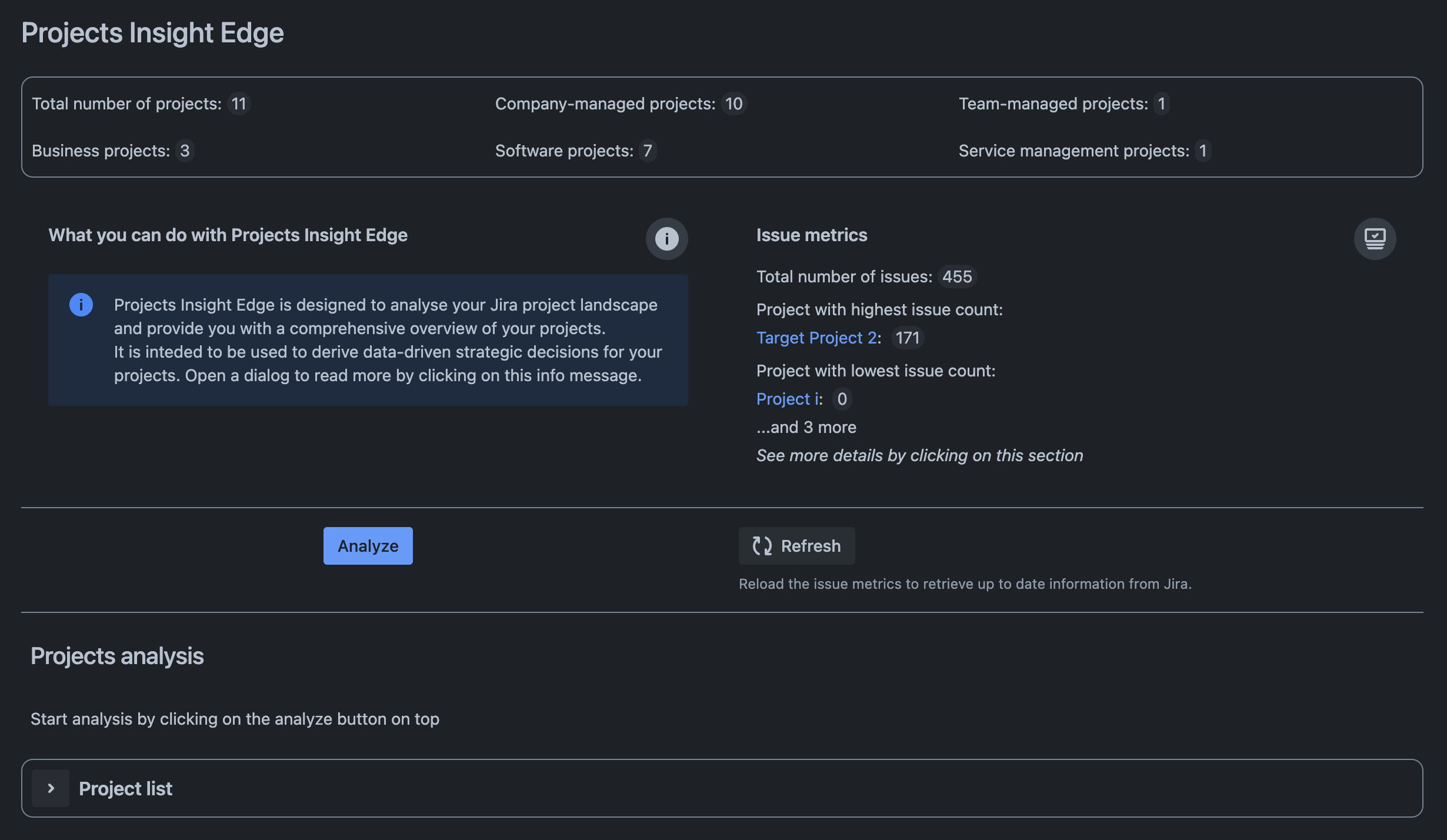Click the Refresh button label
1447x840 pixels.
click(x=811, y=546)
